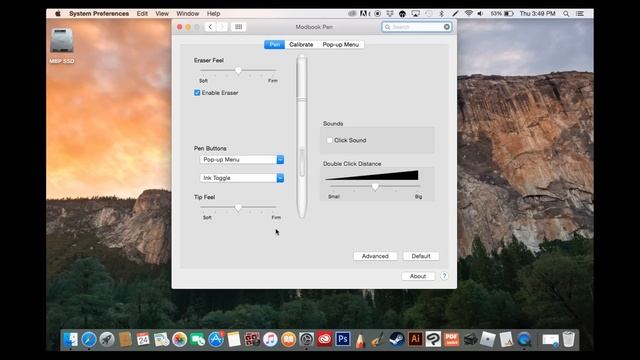Clear the search field with X

[x=447, y=27]
